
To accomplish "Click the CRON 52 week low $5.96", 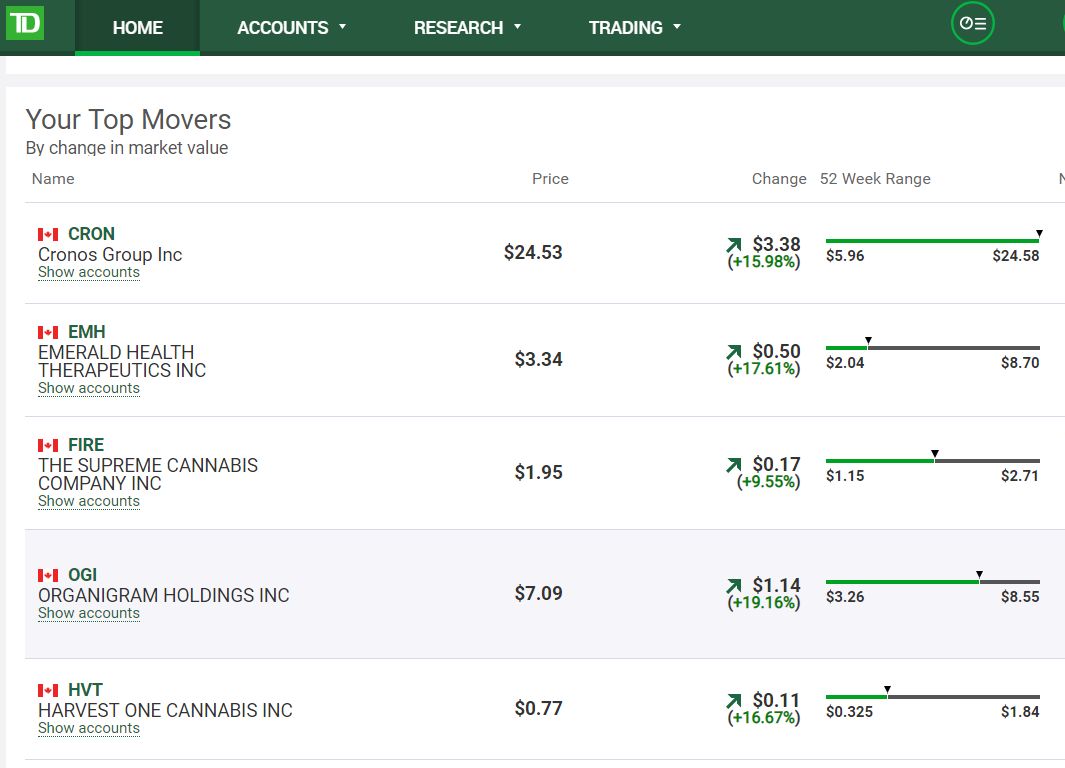I will click(845, 256).
